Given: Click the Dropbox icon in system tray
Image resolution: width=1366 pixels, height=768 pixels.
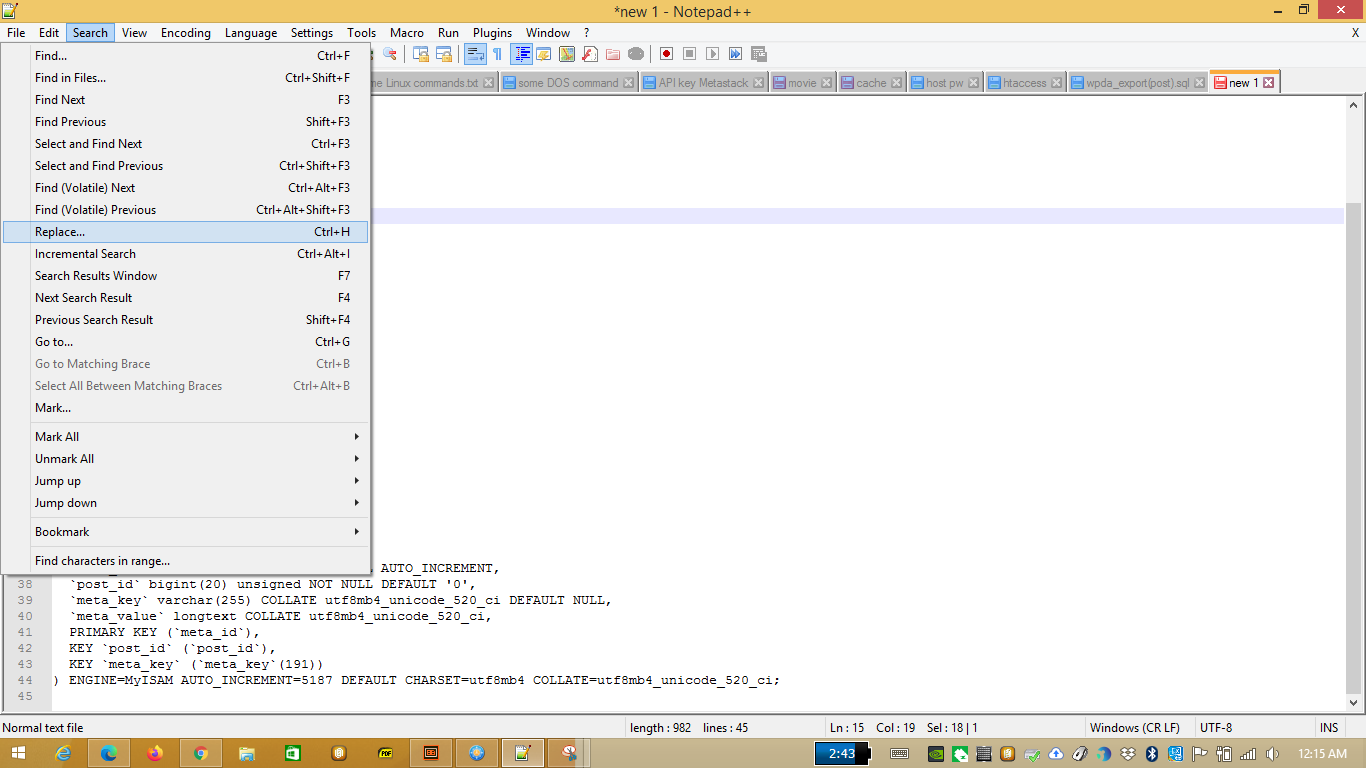Looking at the screenshot, I should (1128, 754).
